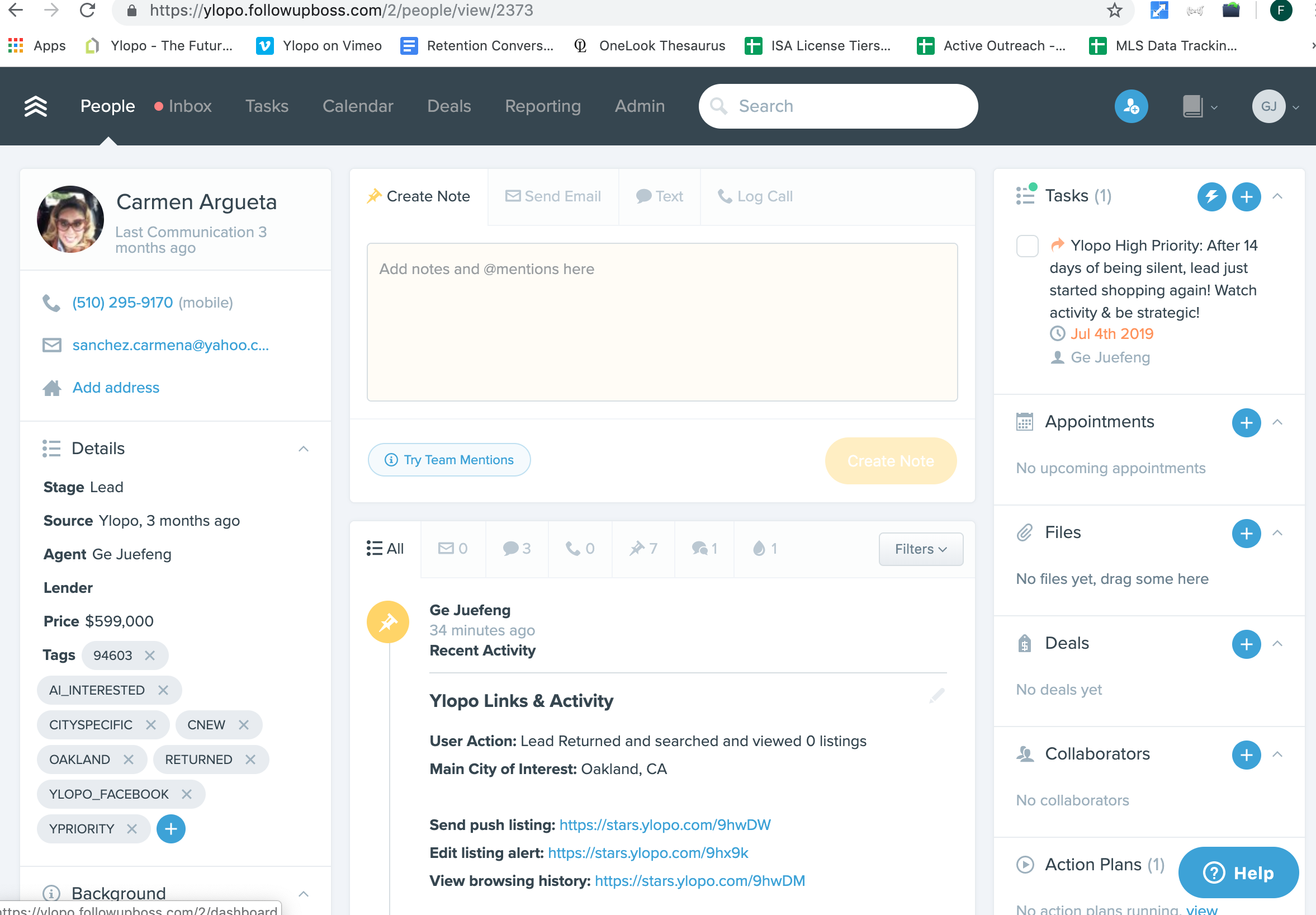Click Try Team Mentions button
The width and height of the screenshot is (1316, 915).
tap(448, 460)
